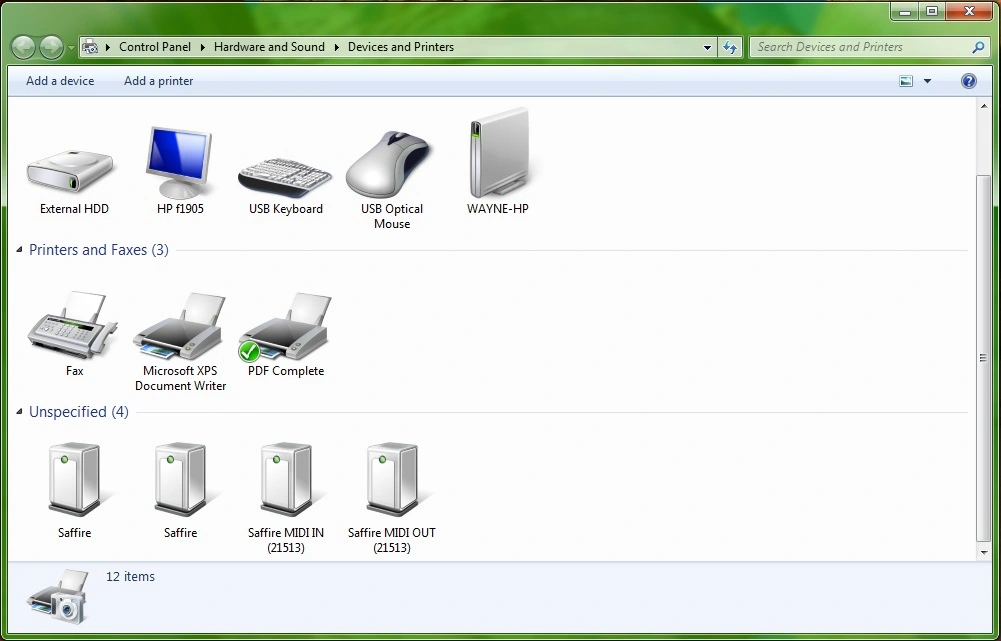This screenshot has width=1001, height=641.
Task: Restore down the Devices and Printers window
Action: 932,11
